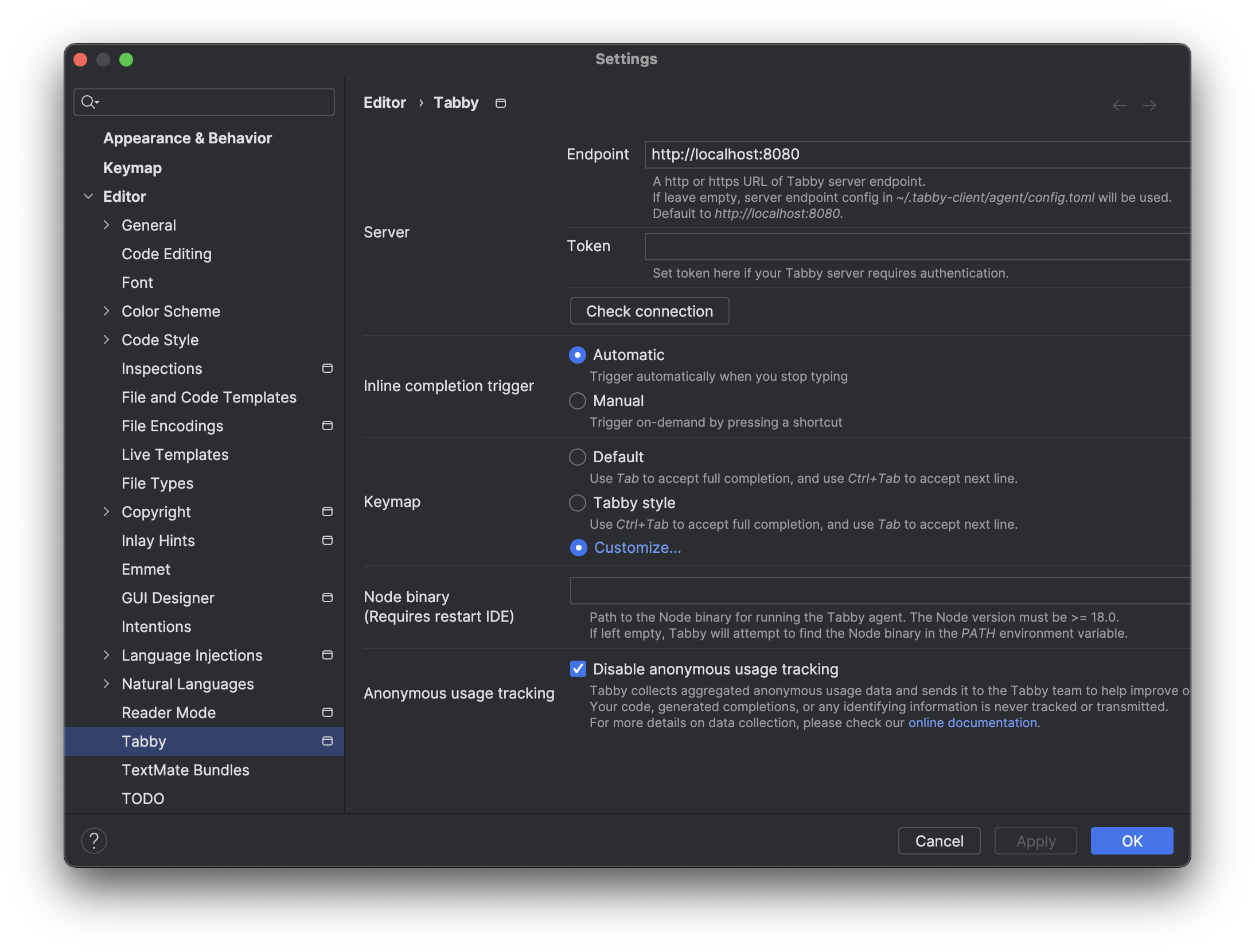This screenshot has width=1255, height=952.
Task: Click the forward navigation arrow
Action: pyautogui.click(x=1149, y=106)
